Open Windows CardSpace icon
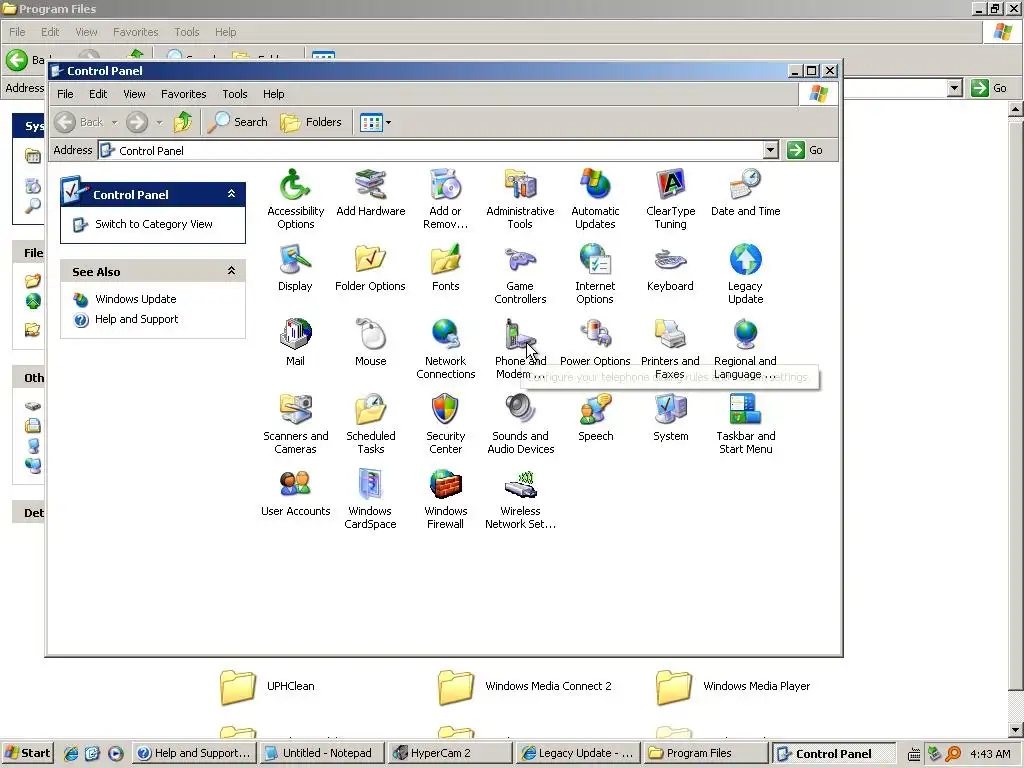Viewport: 1024px width, 768px height. pos(370,485)
